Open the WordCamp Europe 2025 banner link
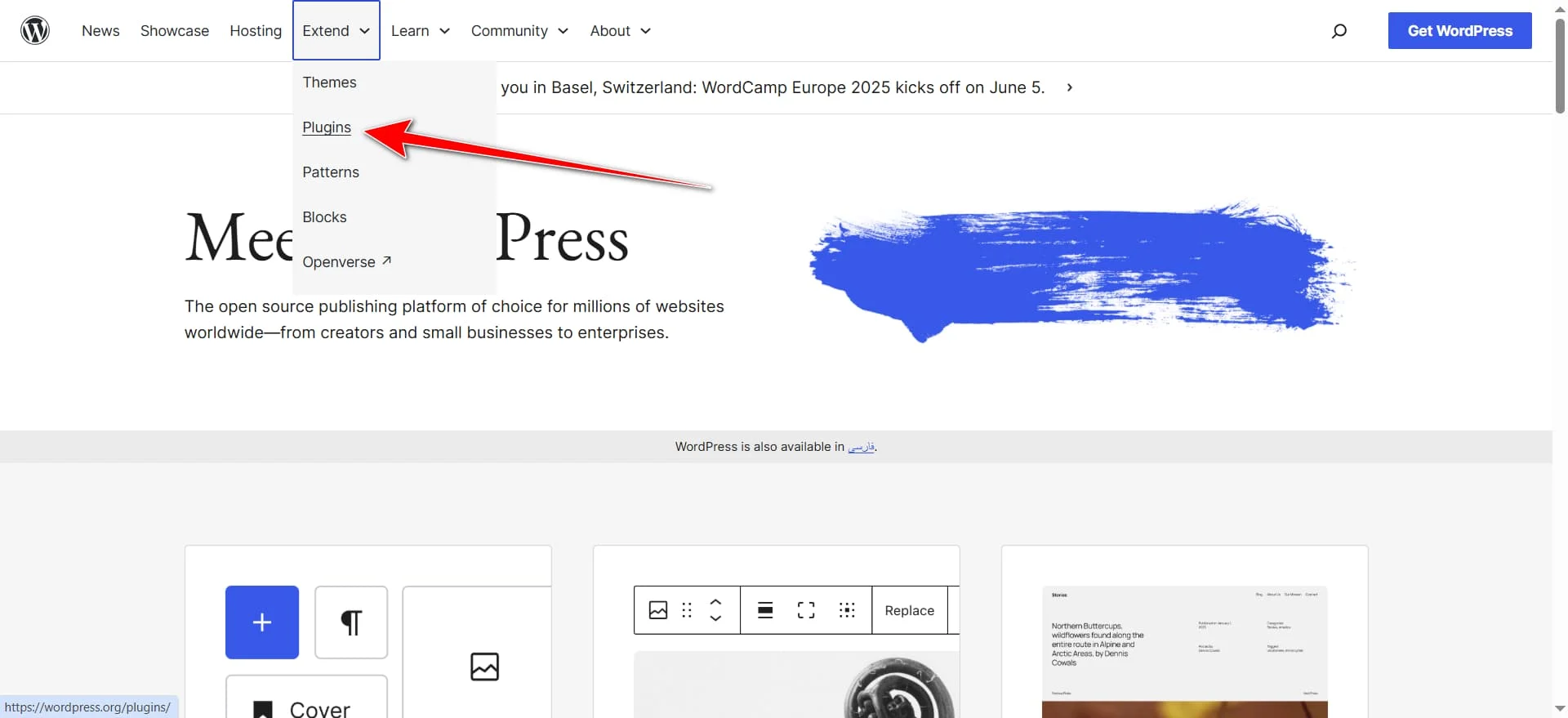1568x718 pixels. (773, 87)
